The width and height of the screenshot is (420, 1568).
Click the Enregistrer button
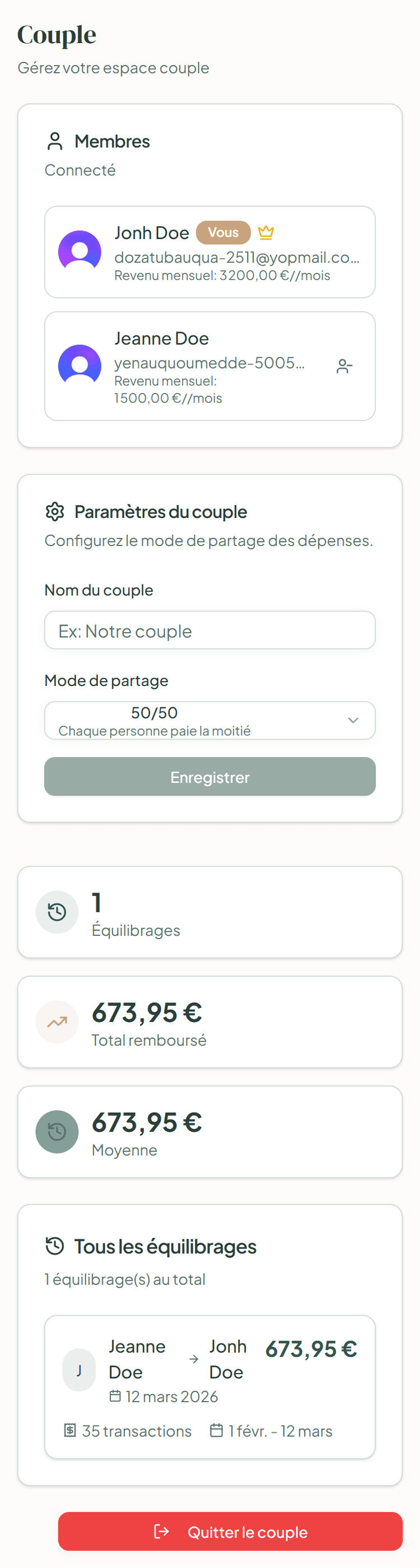tap(210, 777)
